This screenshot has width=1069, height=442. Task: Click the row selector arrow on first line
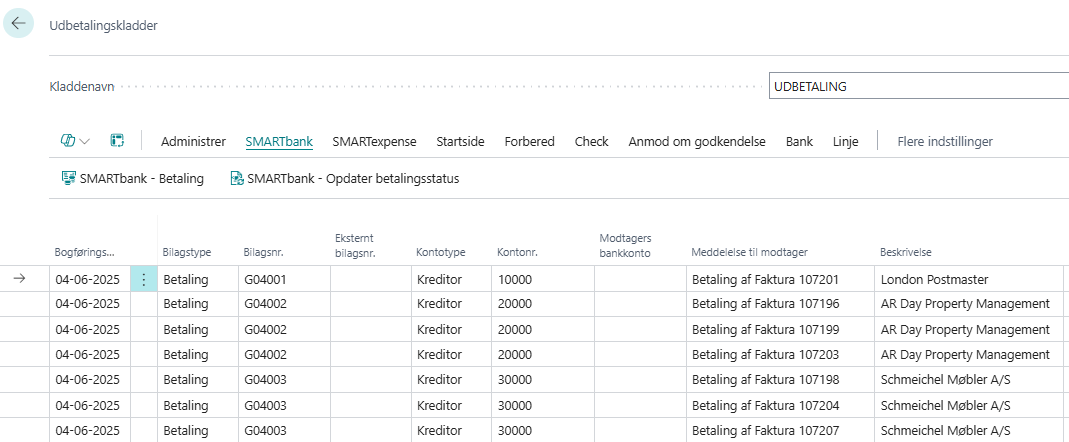pyautogui.click(x=19, y=279)
